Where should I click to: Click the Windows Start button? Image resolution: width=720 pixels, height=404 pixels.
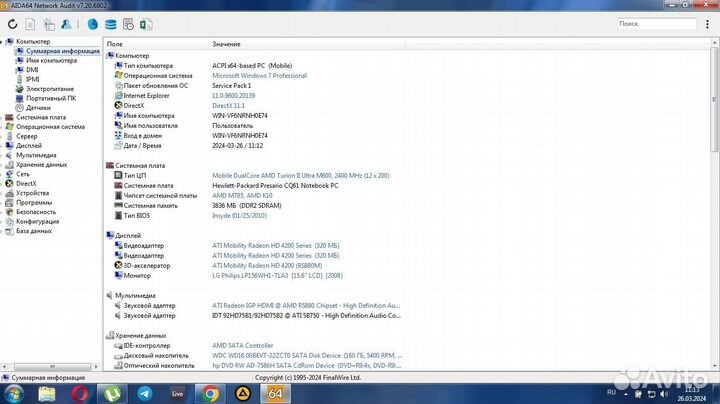click(13, 394)
